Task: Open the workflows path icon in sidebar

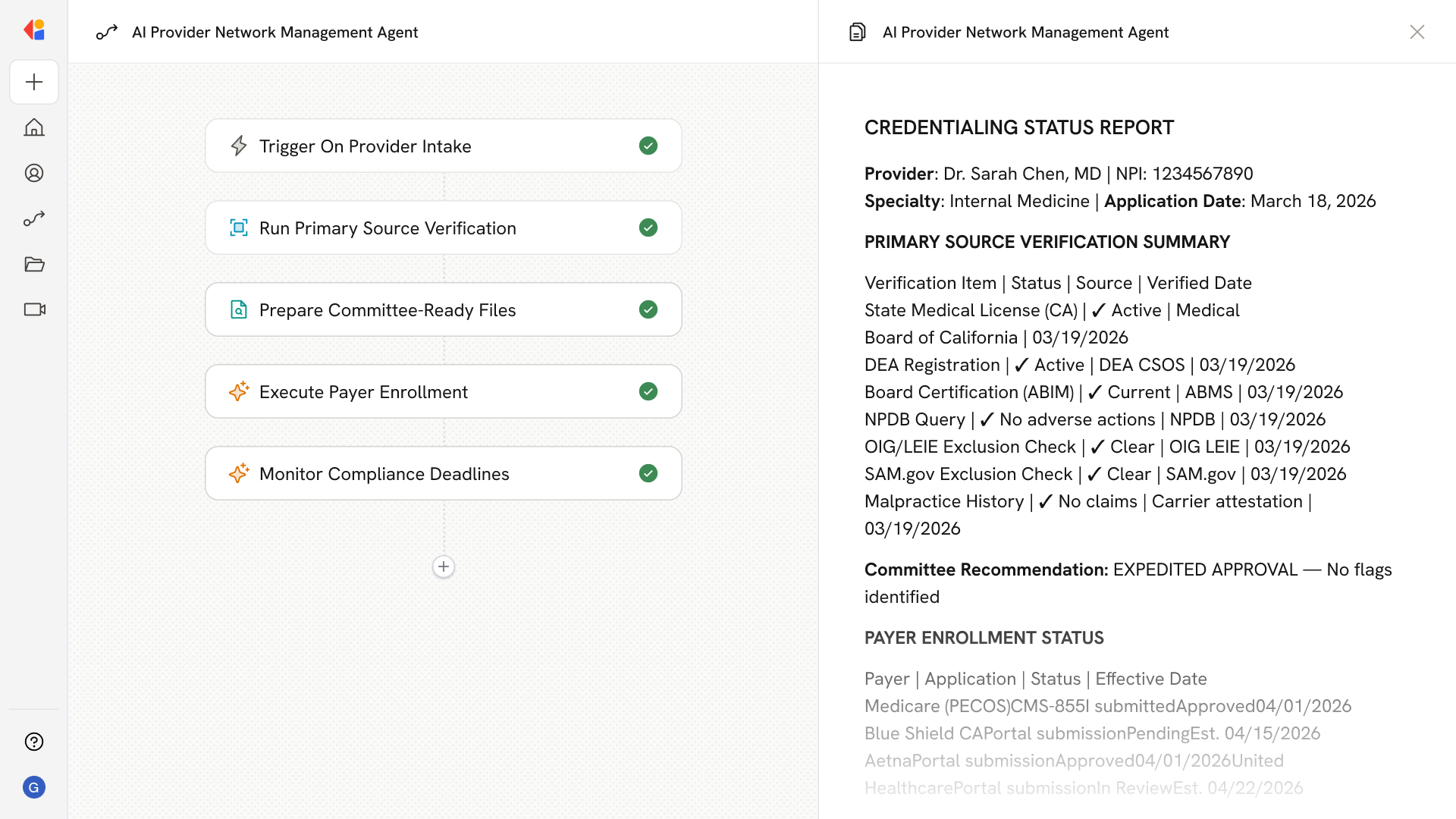Action: [34, 218]
